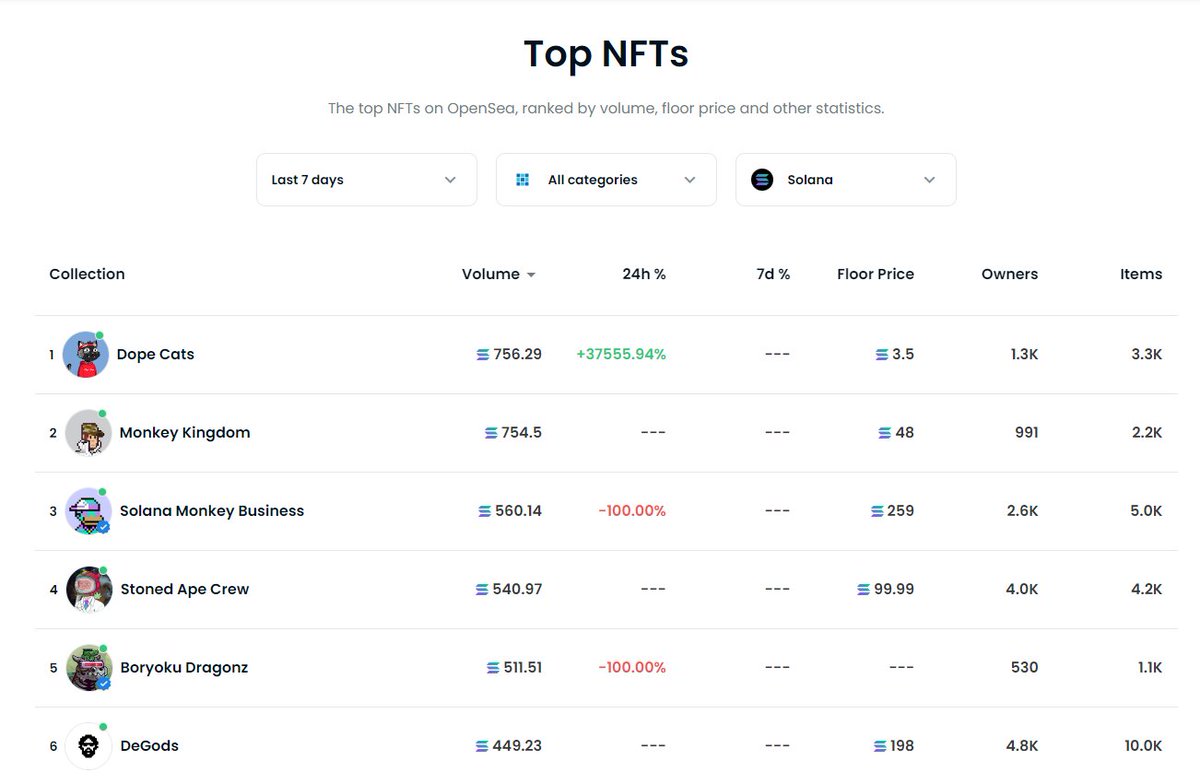
Task: Click the Solana symbol beside floor price 259
Action: 878,511
